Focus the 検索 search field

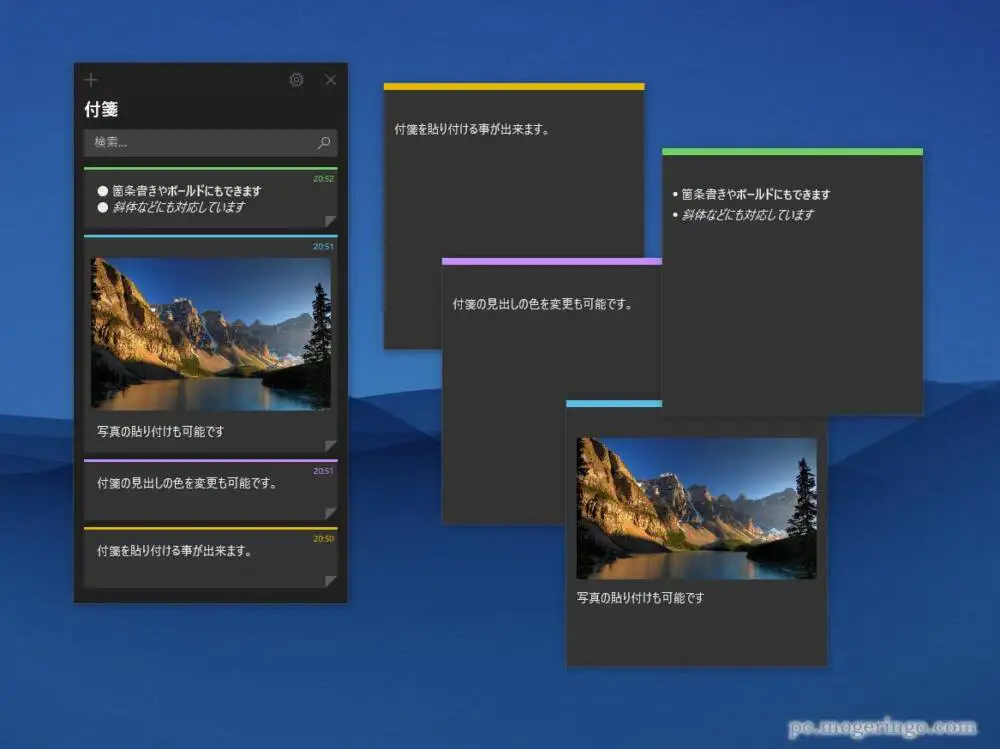click(200, 143)
